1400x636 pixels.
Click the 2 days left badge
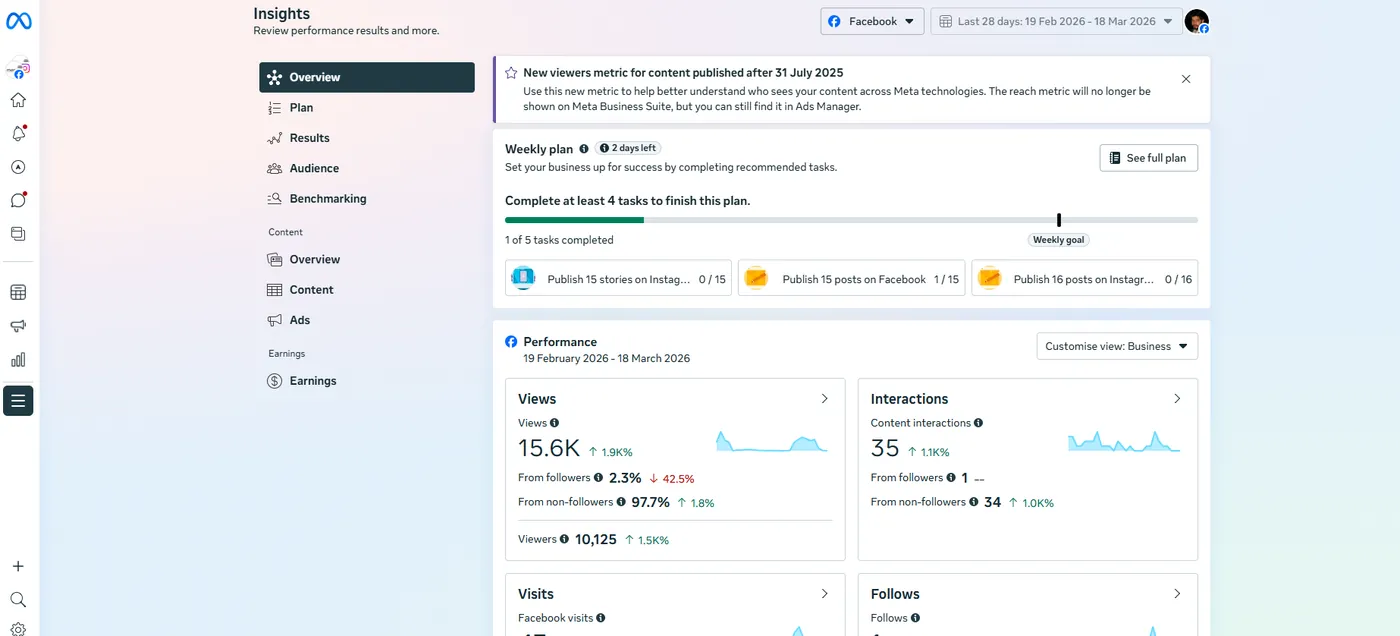pyautogui.click(x=628, y=148)
